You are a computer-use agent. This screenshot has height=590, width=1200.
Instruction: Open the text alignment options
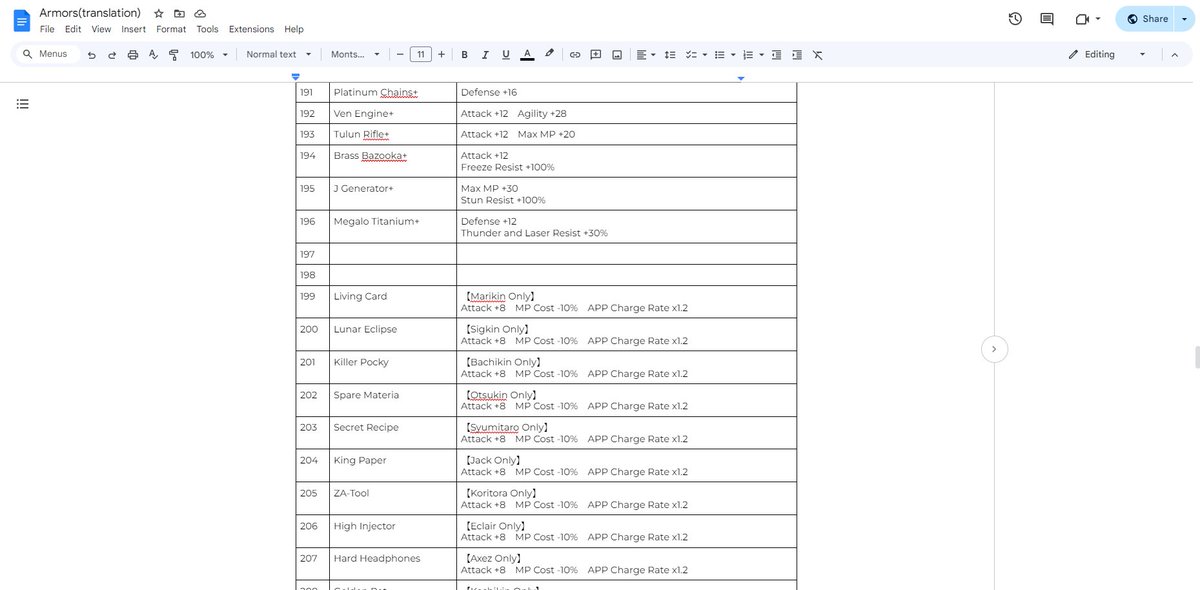(646, 55)
